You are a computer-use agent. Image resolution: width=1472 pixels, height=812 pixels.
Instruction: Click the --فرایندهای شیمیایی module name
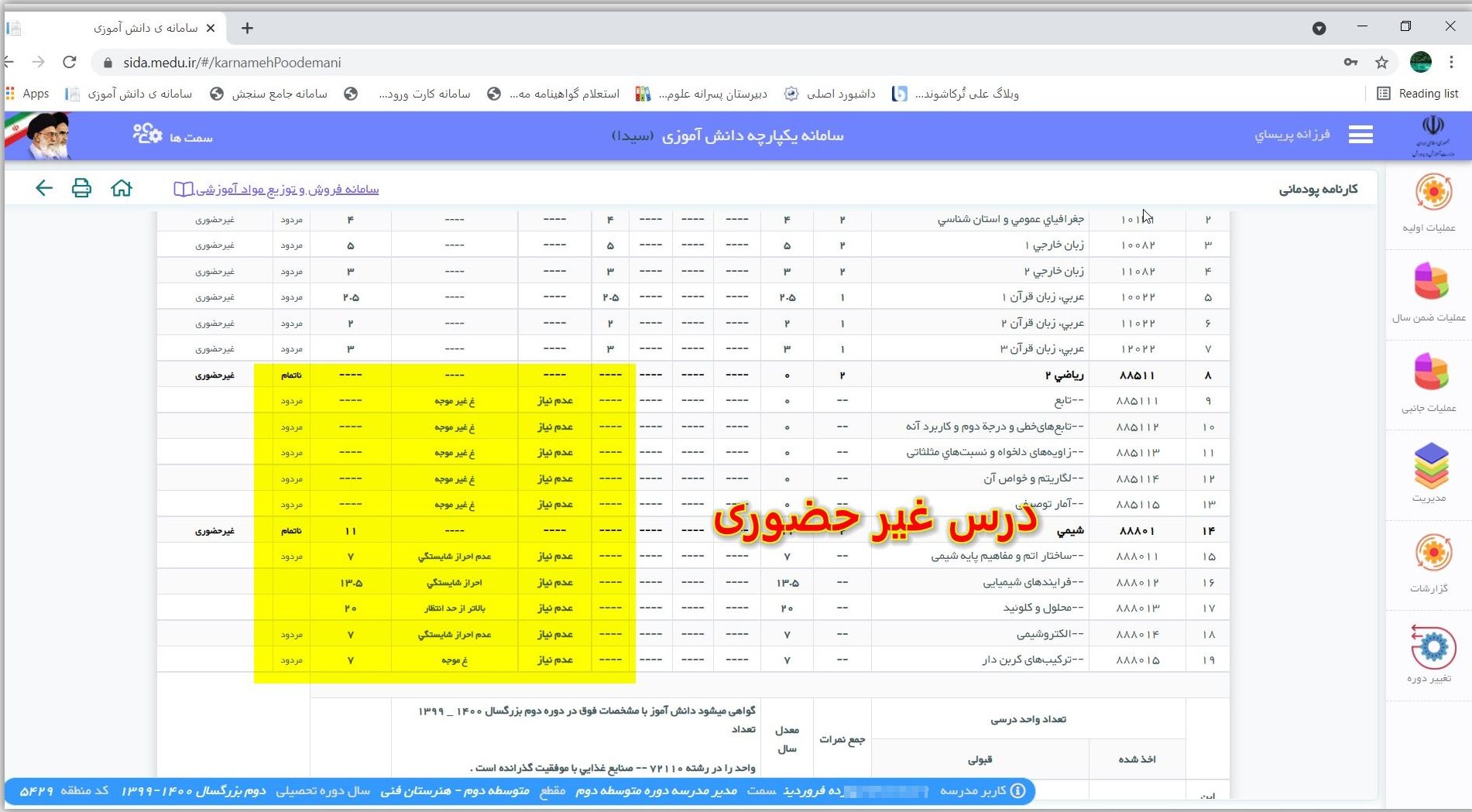[x=1033, y=582]
